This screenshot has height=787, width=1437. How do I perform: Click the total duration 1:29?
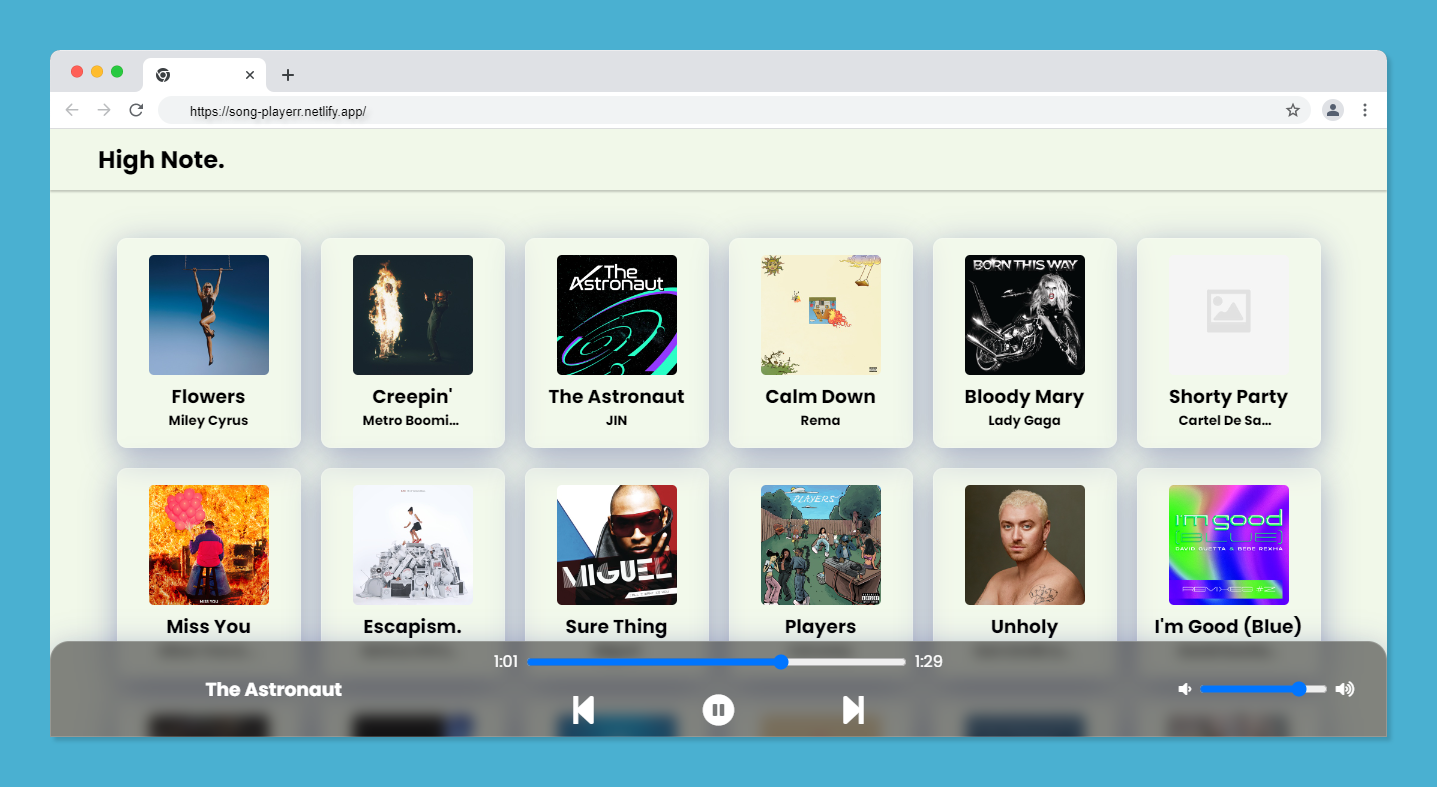tap(929, 662)
